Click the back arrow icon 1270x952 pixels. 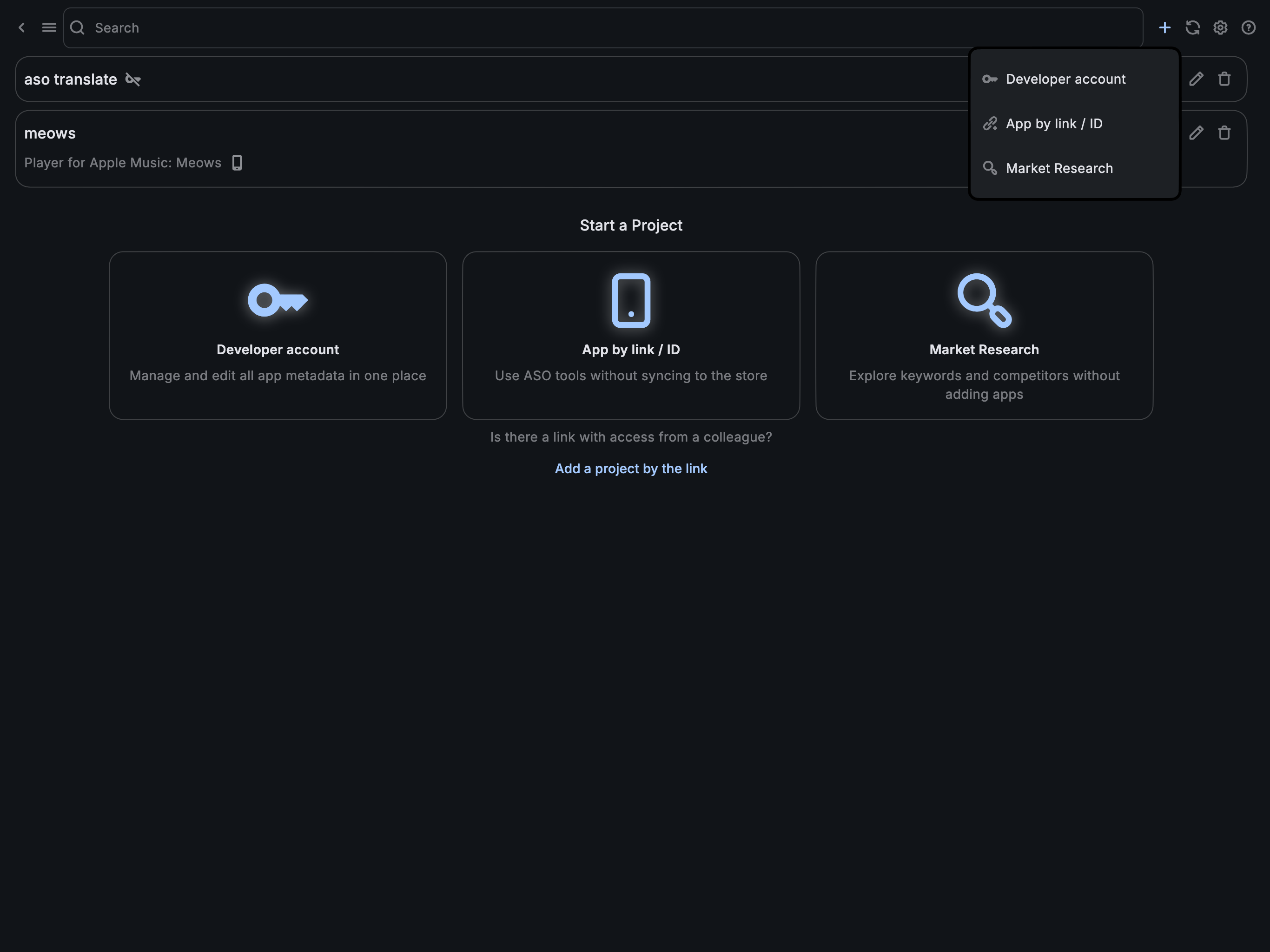(22, 27)
